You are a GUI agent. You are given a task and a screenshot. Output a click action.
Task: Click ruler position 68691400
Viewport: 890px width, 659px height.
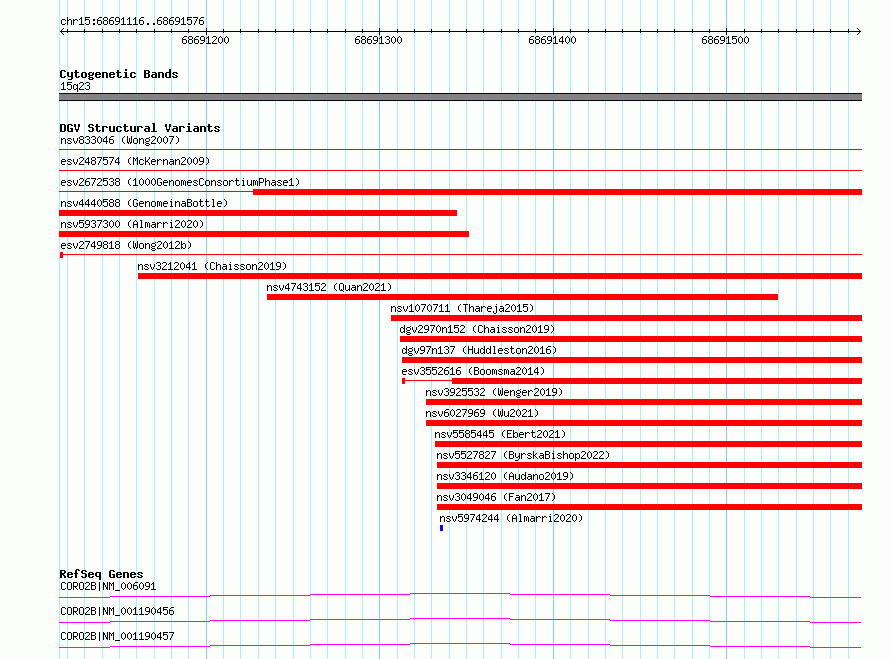point(552,40)
